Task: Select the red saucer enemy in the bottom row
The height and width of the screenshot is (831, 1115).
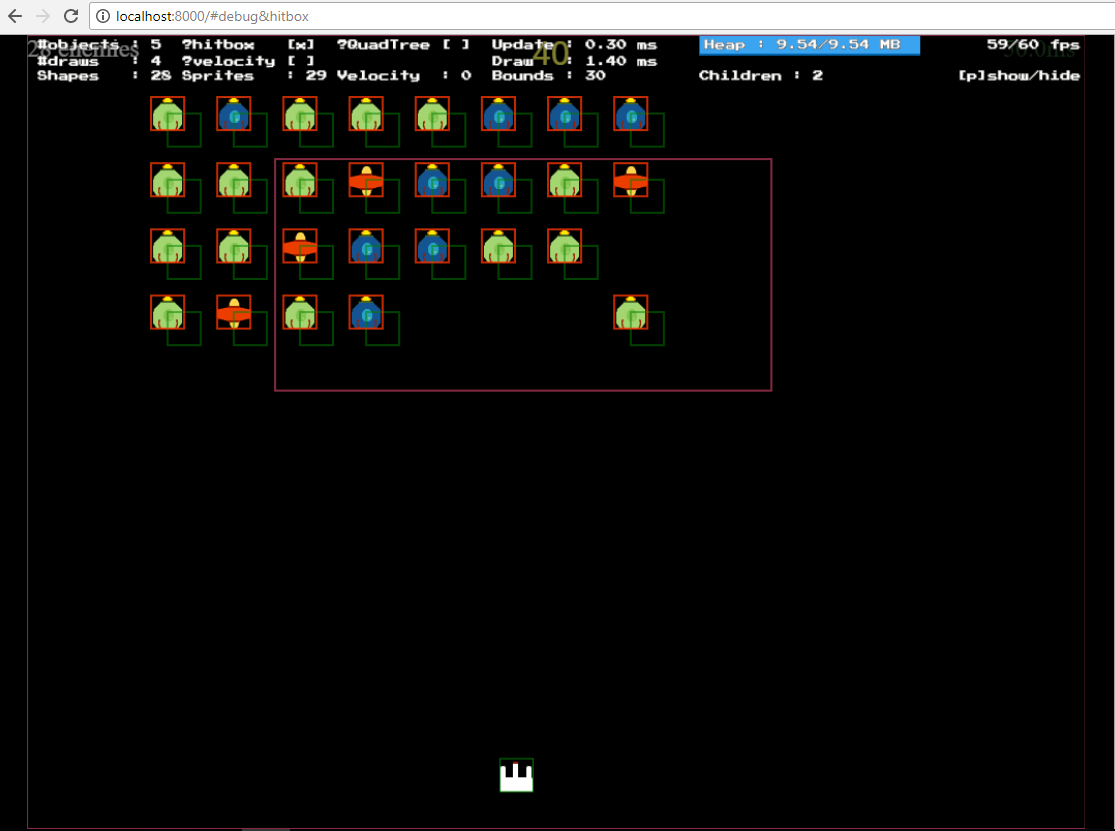Action: pos(234,313)
